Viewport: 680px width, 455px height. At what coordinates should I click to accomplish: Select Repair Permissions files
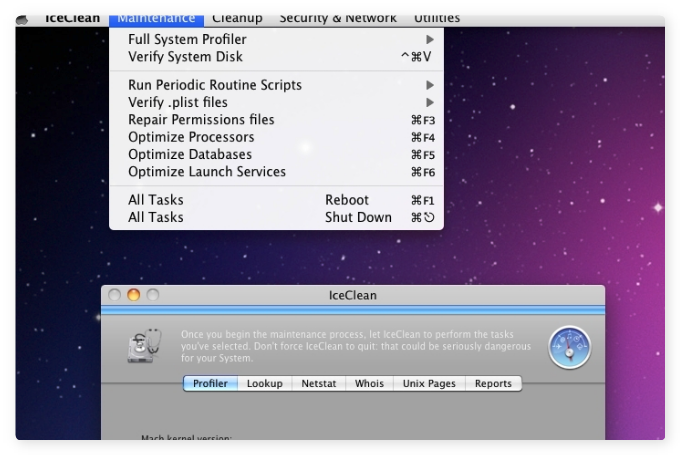[x=276, y=120]
